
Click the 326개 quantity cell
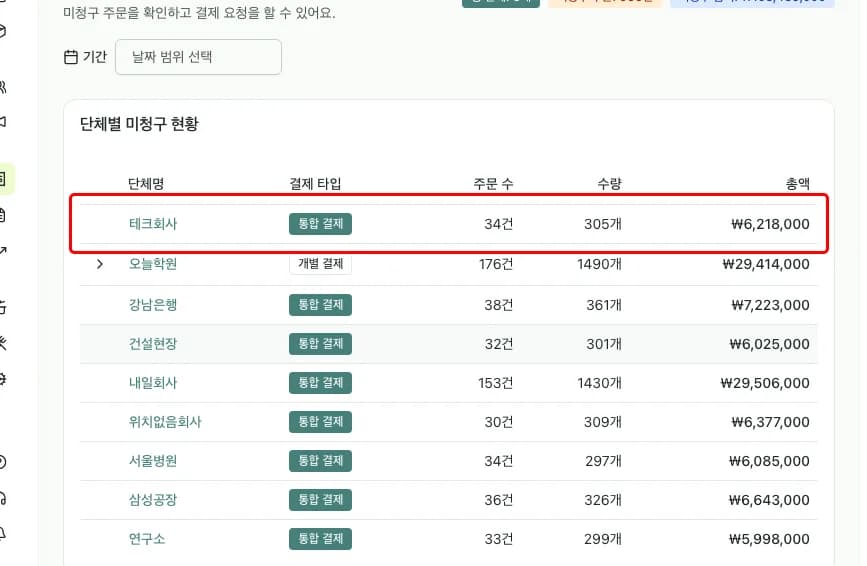click(x=603, y=500)
